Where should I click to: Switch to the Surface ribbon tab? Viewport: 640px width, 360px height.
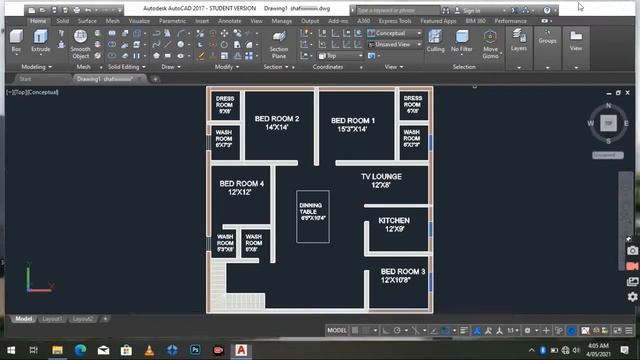[x=87, y=21]
